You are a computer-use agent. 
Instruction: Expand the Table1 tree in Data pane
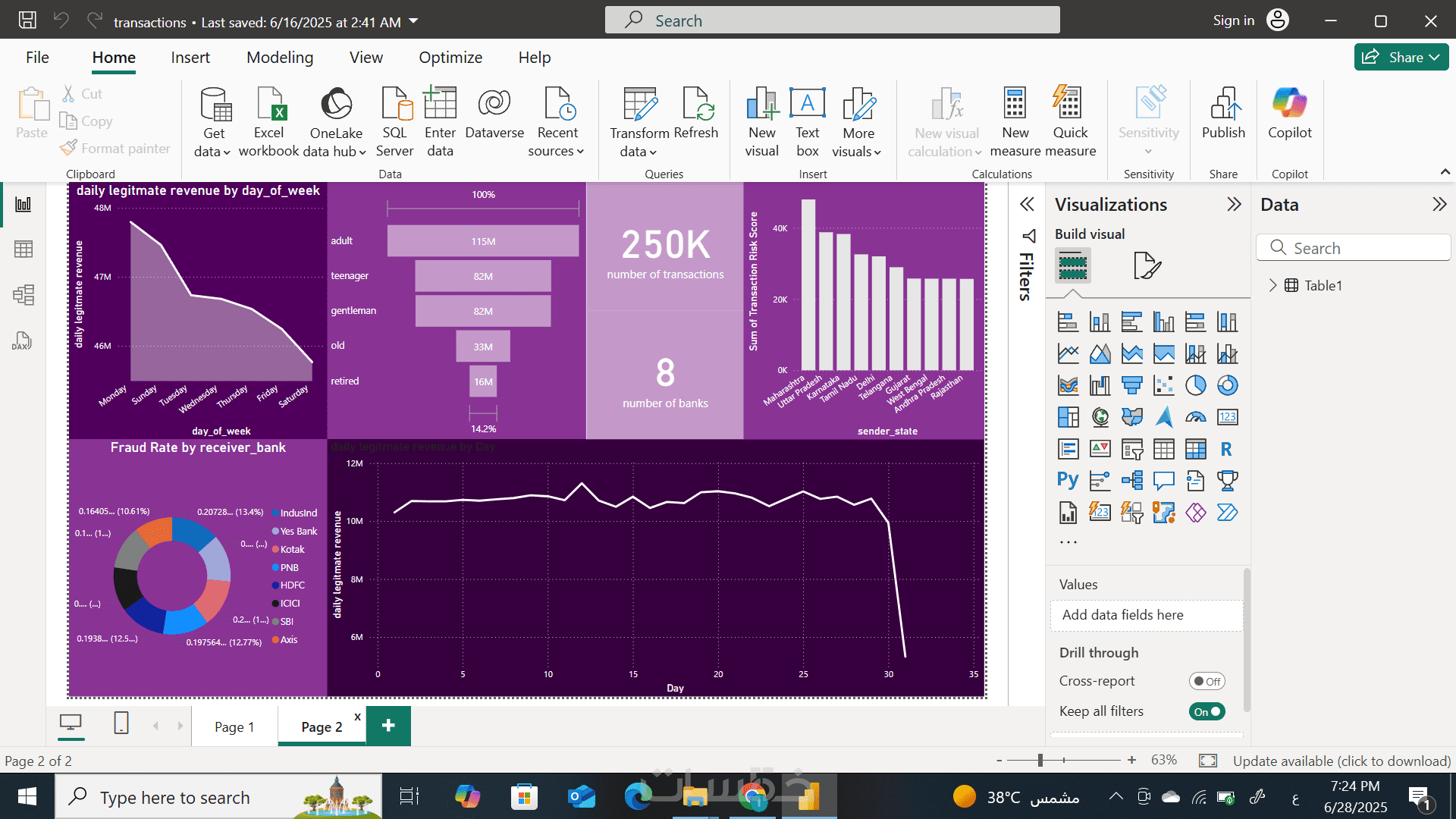coord(1272,285)
